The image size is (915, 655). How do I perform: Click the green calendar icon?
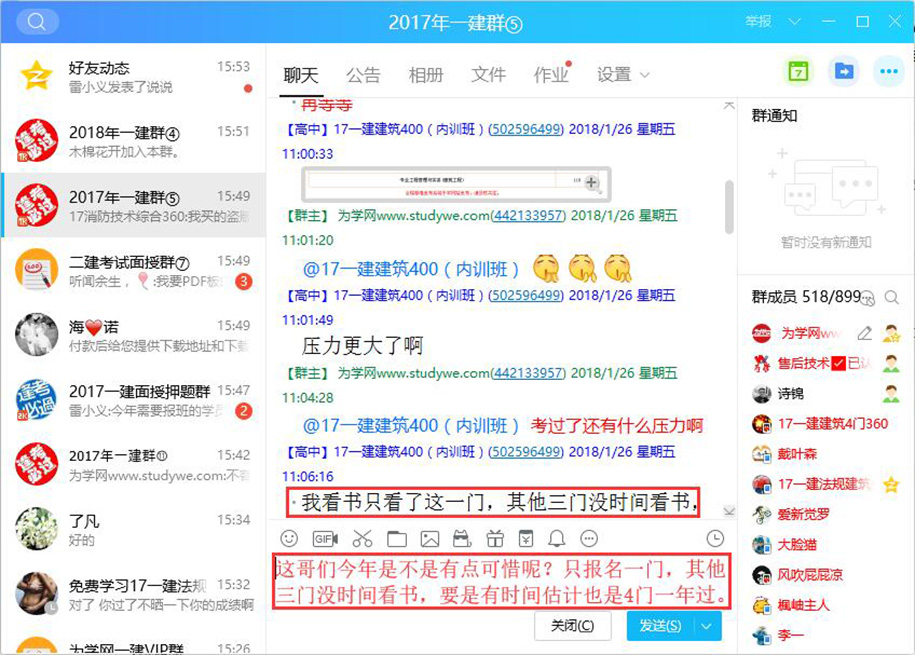798,72
